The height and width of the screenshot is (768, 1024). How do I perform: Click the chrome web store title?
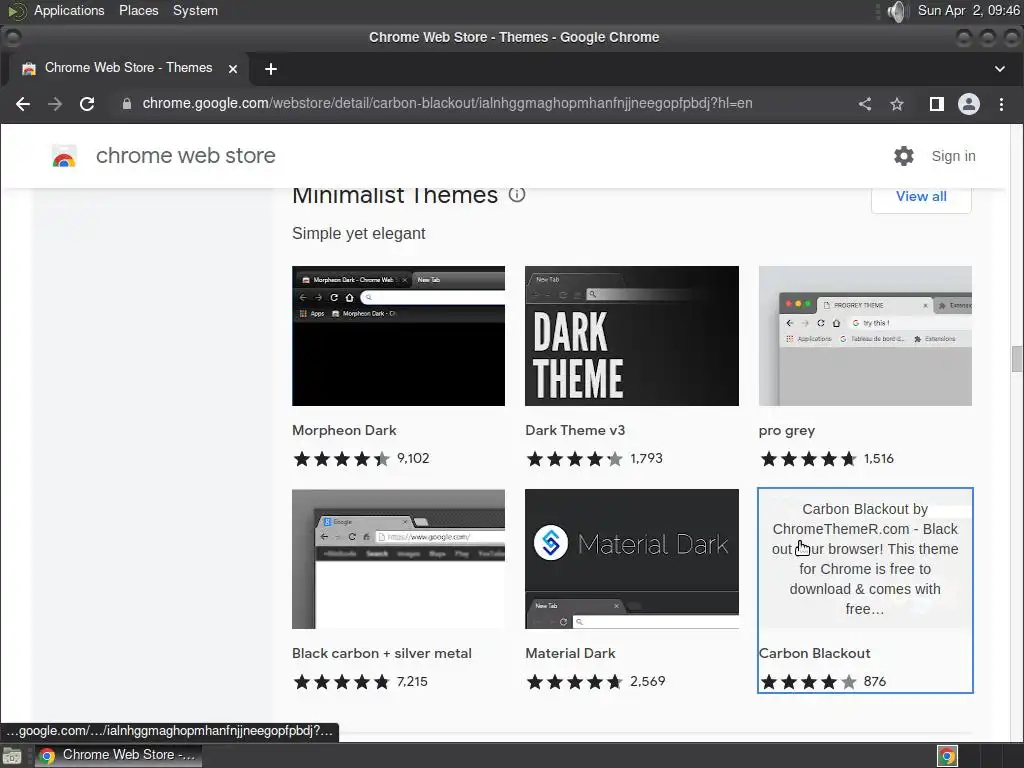[185, 155]
